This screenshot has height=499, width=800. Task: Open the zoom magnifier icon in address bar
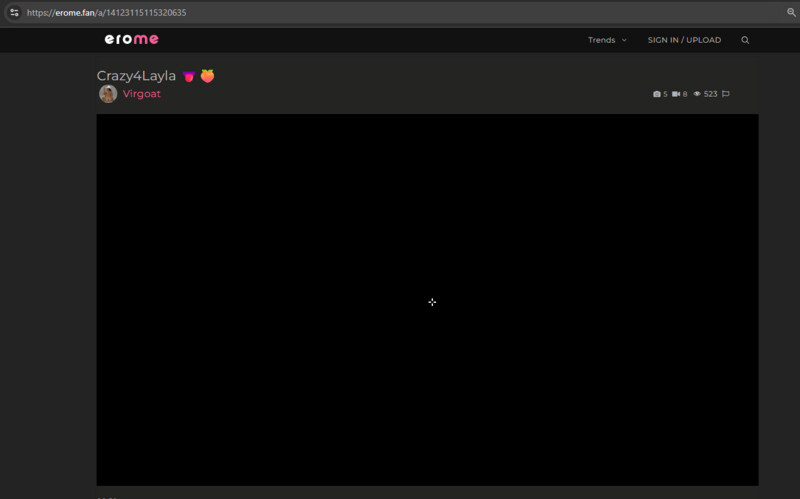(x=791, y=12)
